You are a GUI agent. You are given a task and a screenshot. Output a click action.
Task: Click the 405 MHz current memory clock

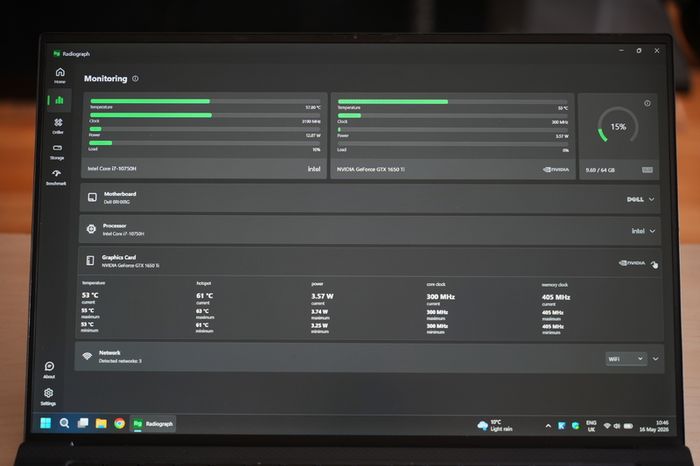(x=556, y=297)
